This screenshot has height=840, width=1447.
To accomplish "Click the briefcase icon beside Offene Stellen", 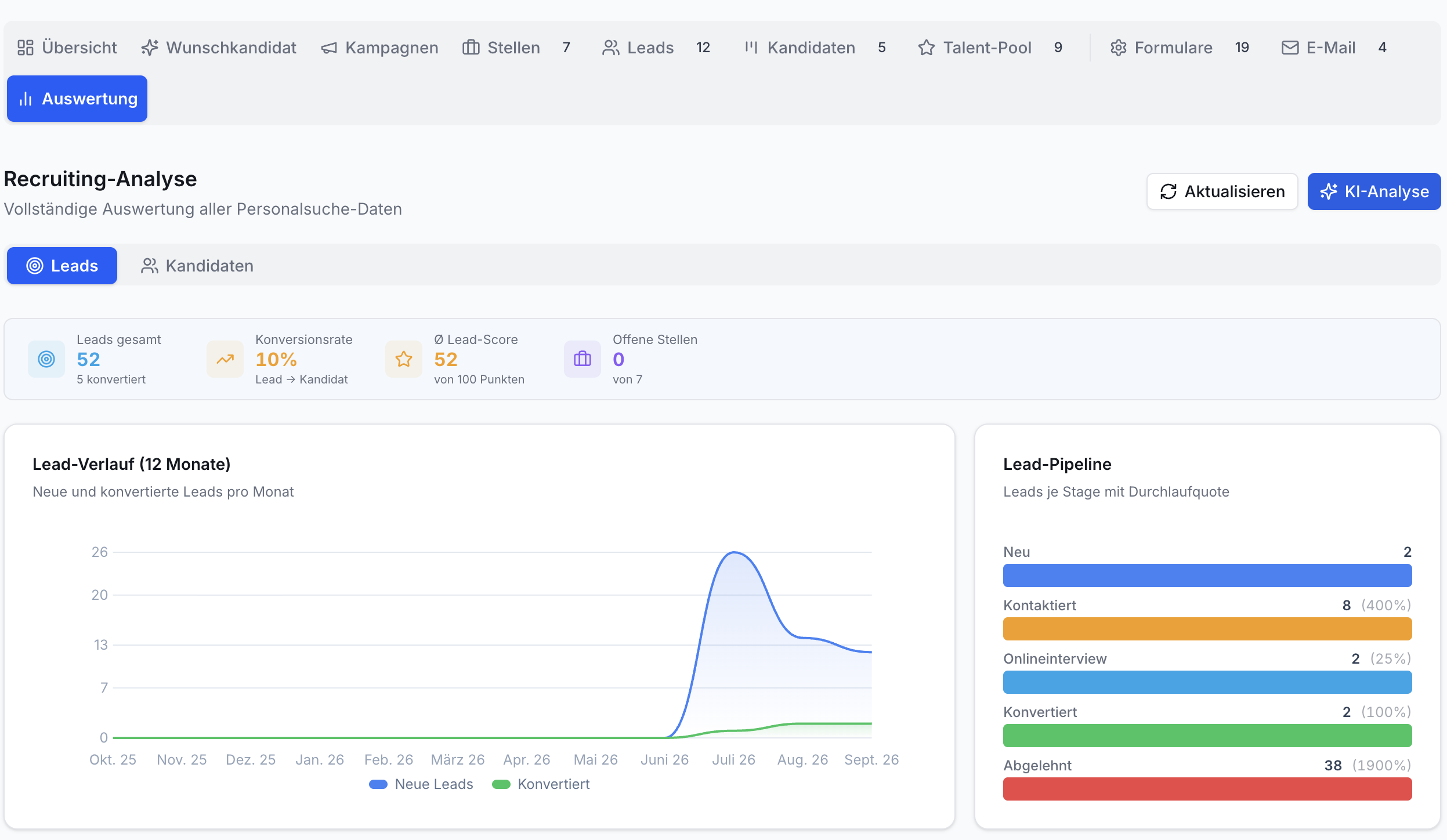I will coord(583,359).
